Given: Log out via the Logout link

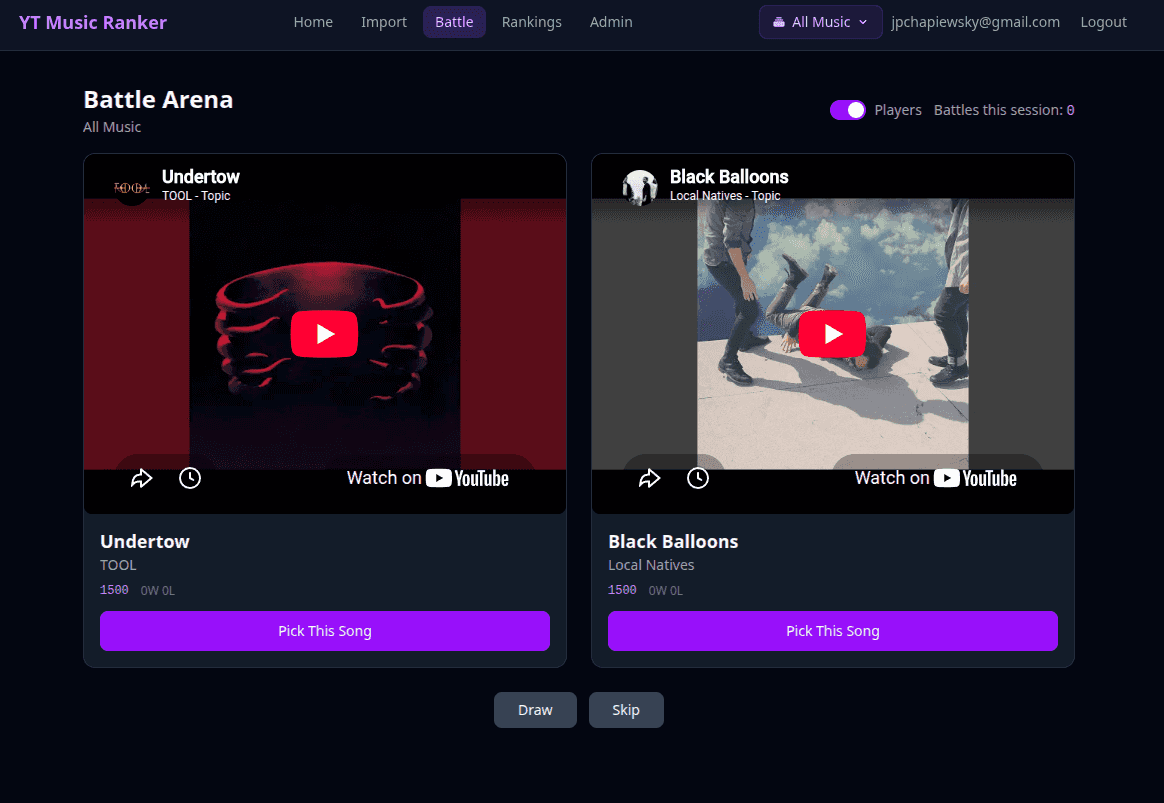Looking at the screenshot, I should [x=1103, y=22].
